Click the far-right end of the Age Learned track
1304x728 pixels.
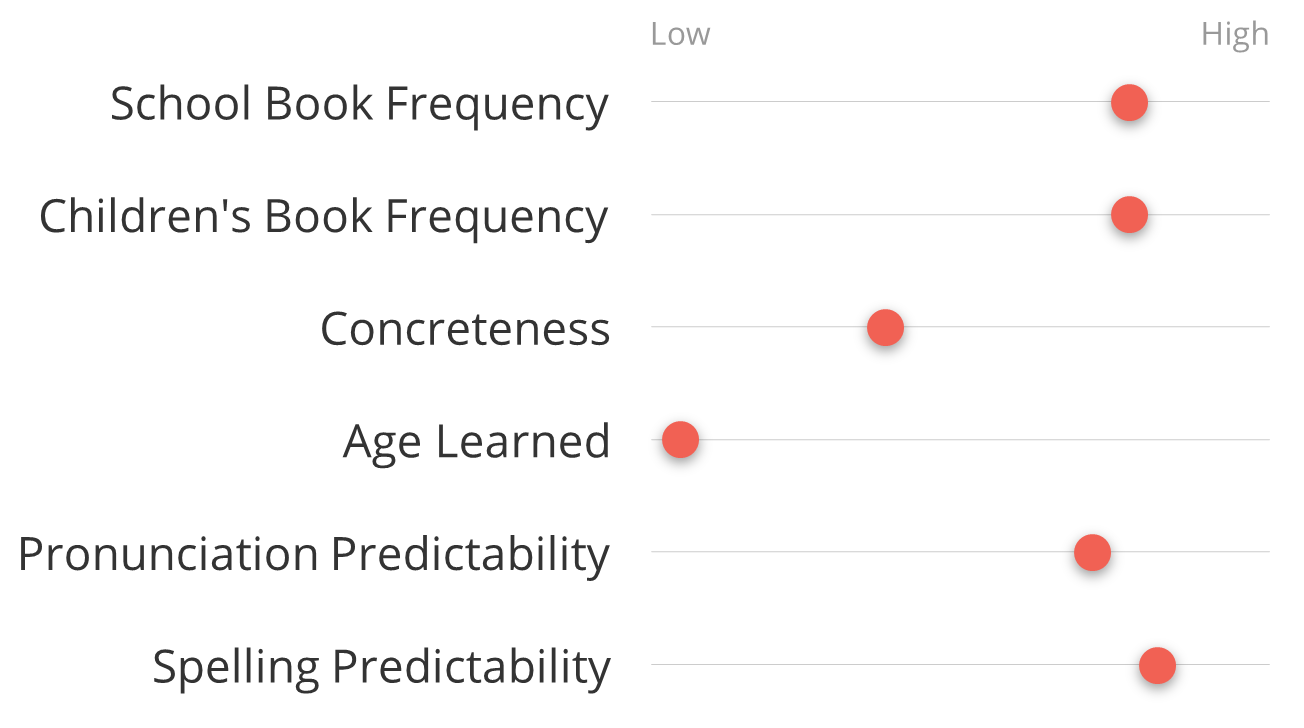click(1266, 440)
